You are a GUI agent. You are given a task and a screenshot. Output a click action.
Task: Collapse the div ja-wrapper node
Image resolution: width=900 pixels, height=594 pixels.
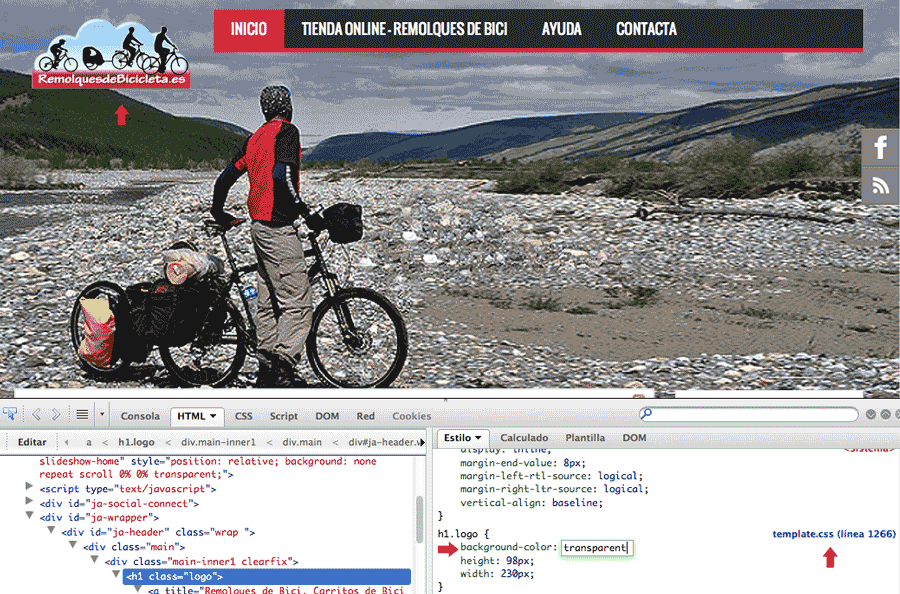(x=29, y=515)
